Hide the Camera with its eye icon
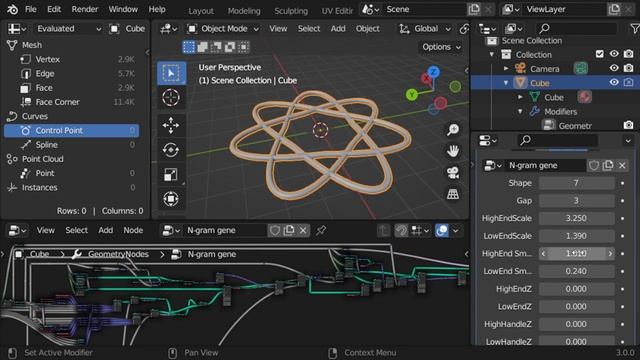Viewport: 640px width, 360px height. (x=614, y=68)
